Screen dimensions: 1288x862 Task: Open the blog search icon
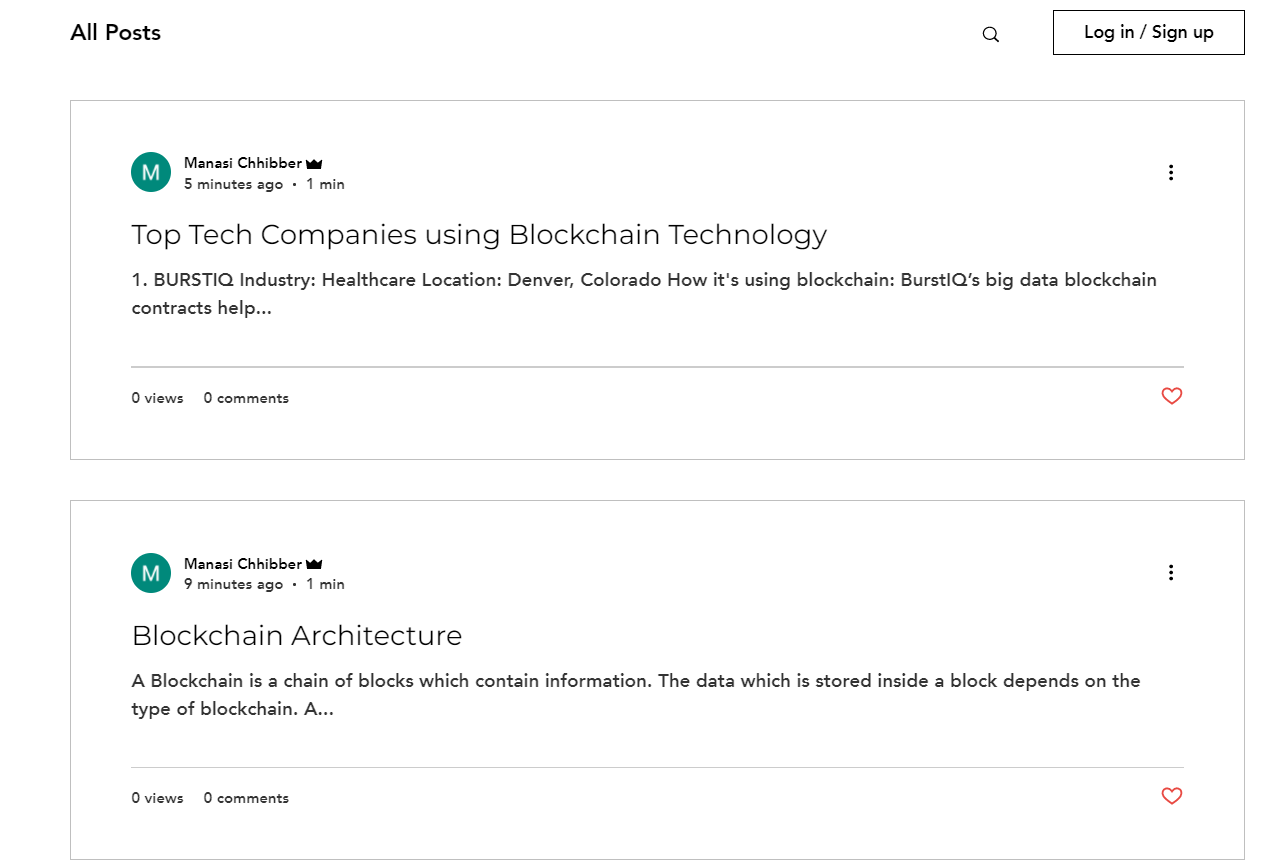990,35
